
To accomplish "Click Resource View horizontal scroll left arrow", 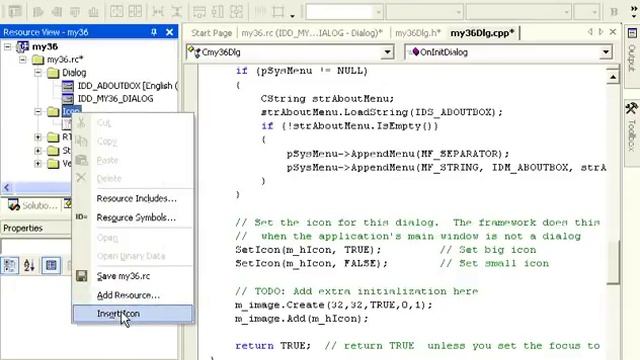I will pos(7,188).
